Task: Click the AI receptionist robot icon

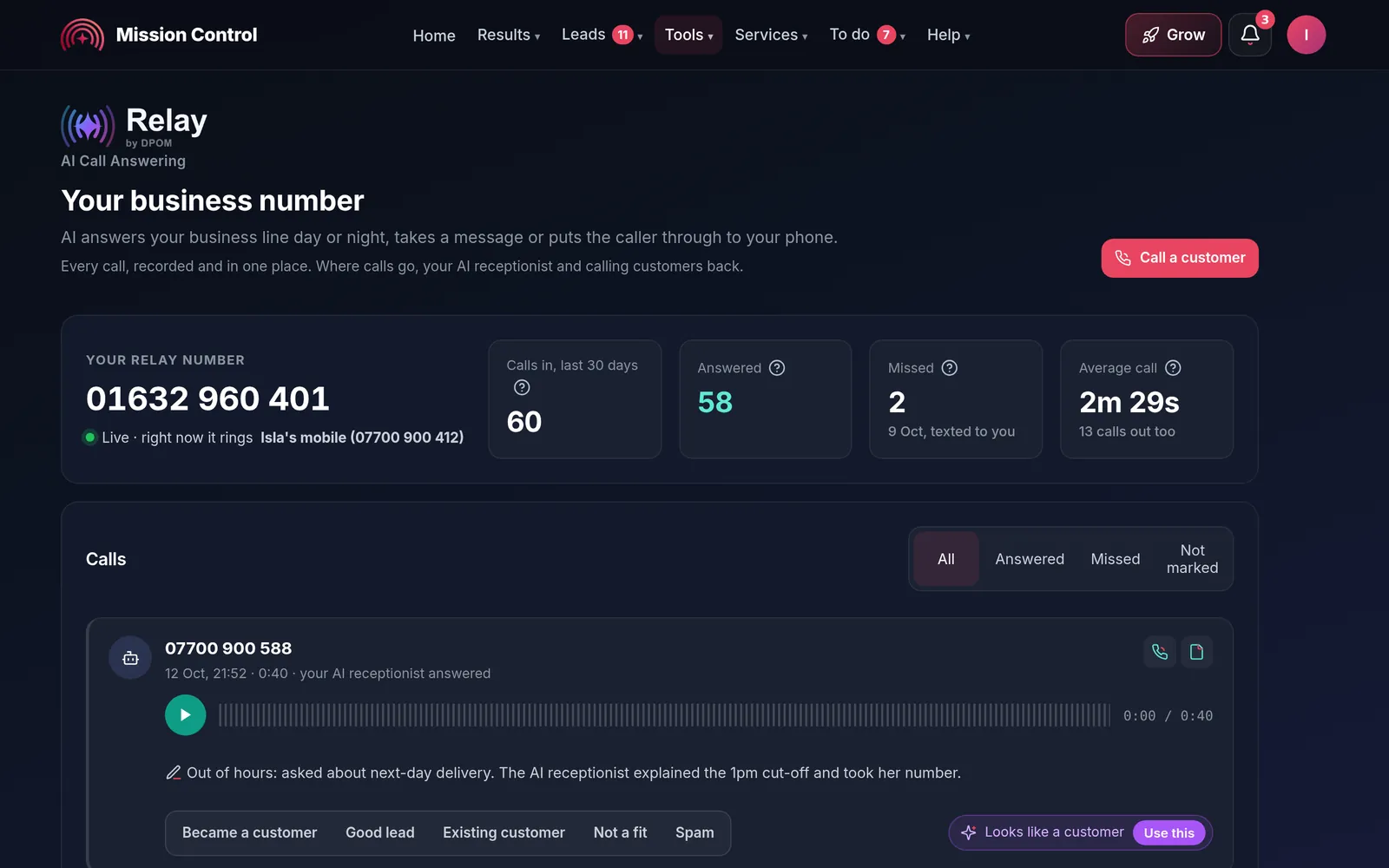Action: click(130, 658)
